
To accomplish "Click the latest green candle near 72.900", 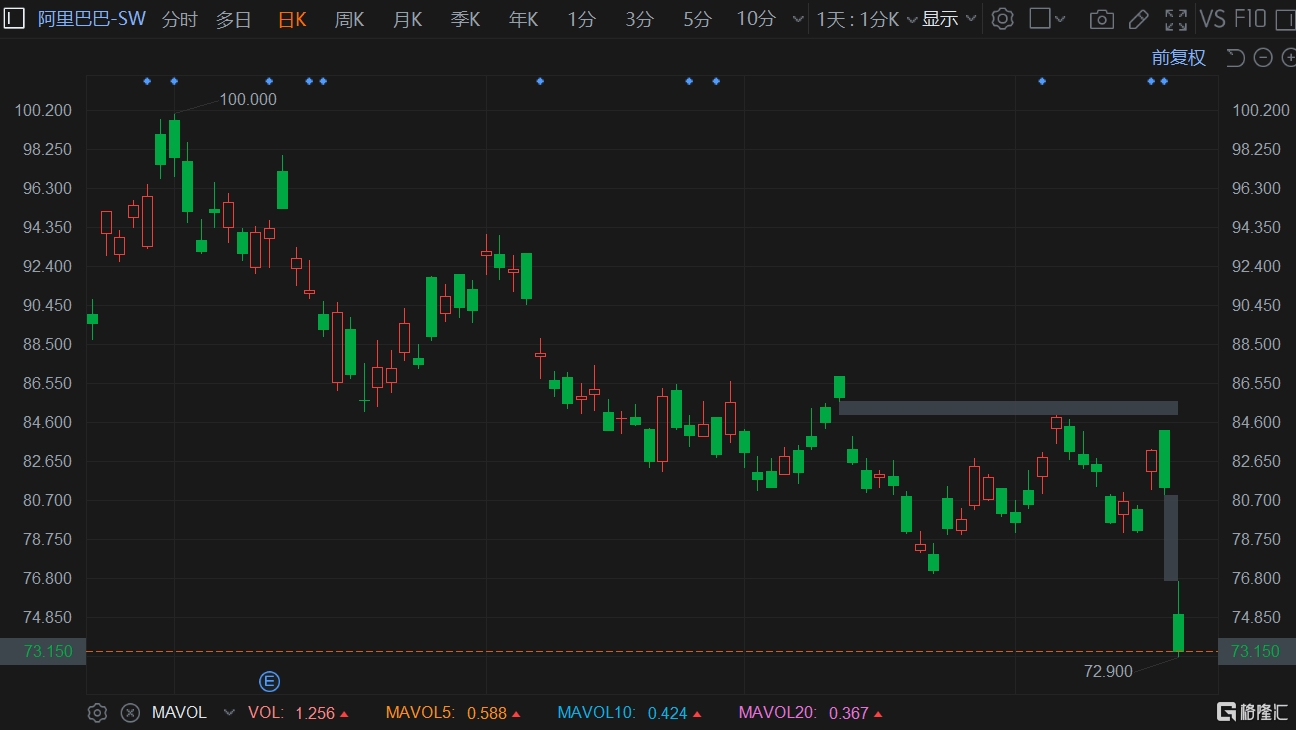I will coord(1178,632).
